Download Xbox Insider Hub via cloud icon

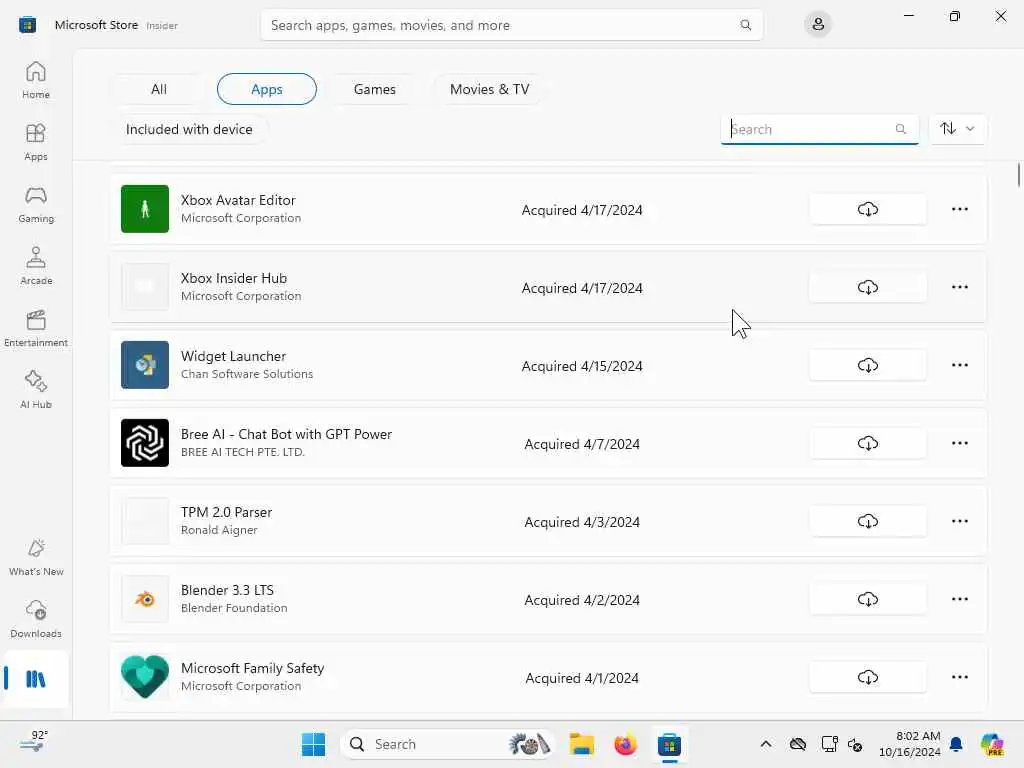[867, 287]
